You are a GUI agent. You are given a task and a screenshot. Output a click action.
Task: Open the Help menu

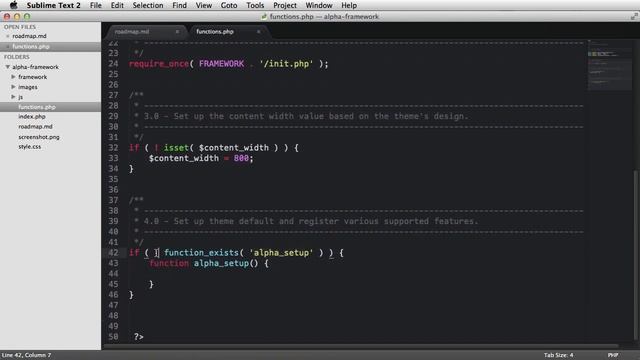tap(349, 5)
